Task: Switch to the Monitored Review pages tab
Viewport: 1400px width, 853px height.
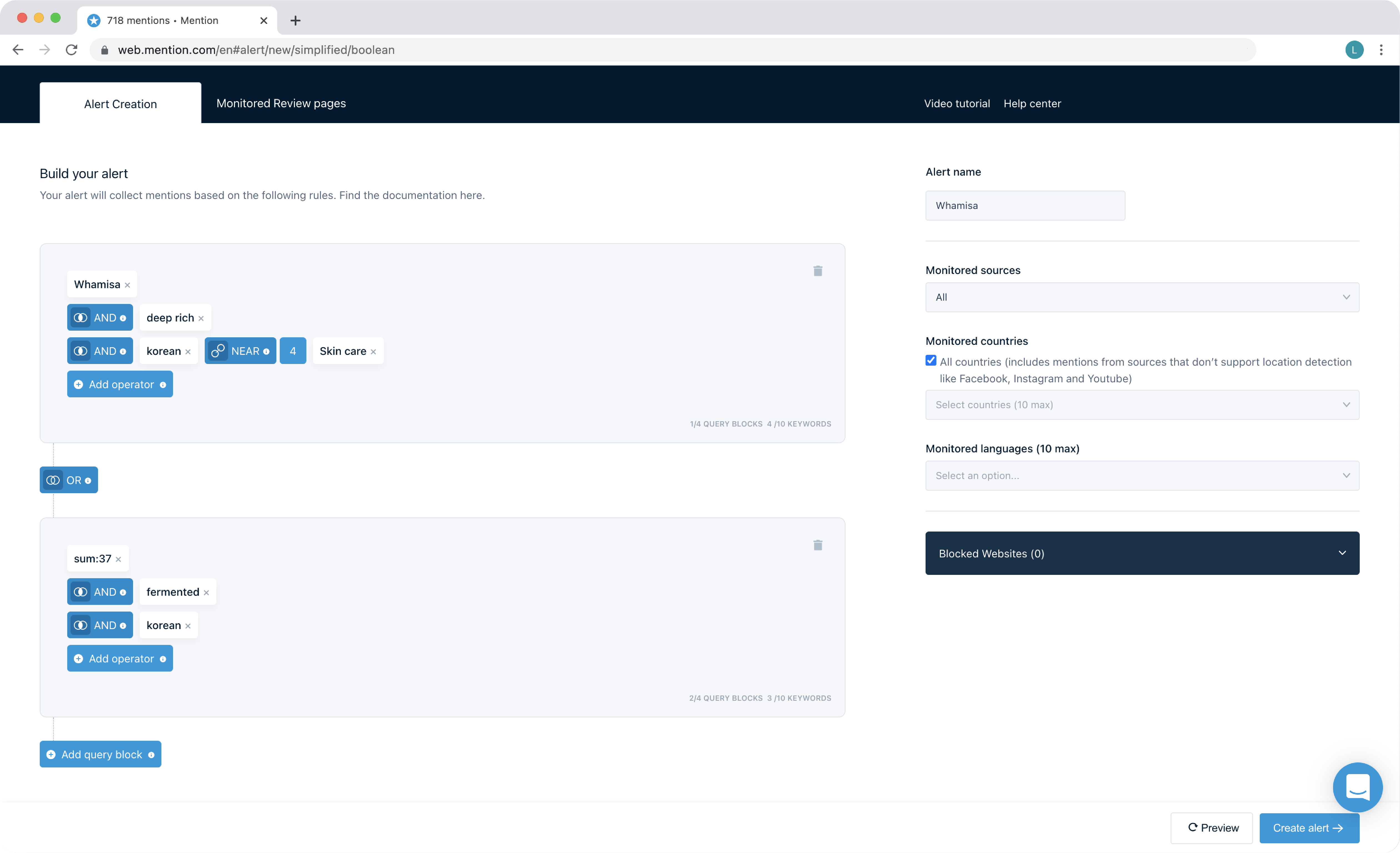Action: coord(281,103)
